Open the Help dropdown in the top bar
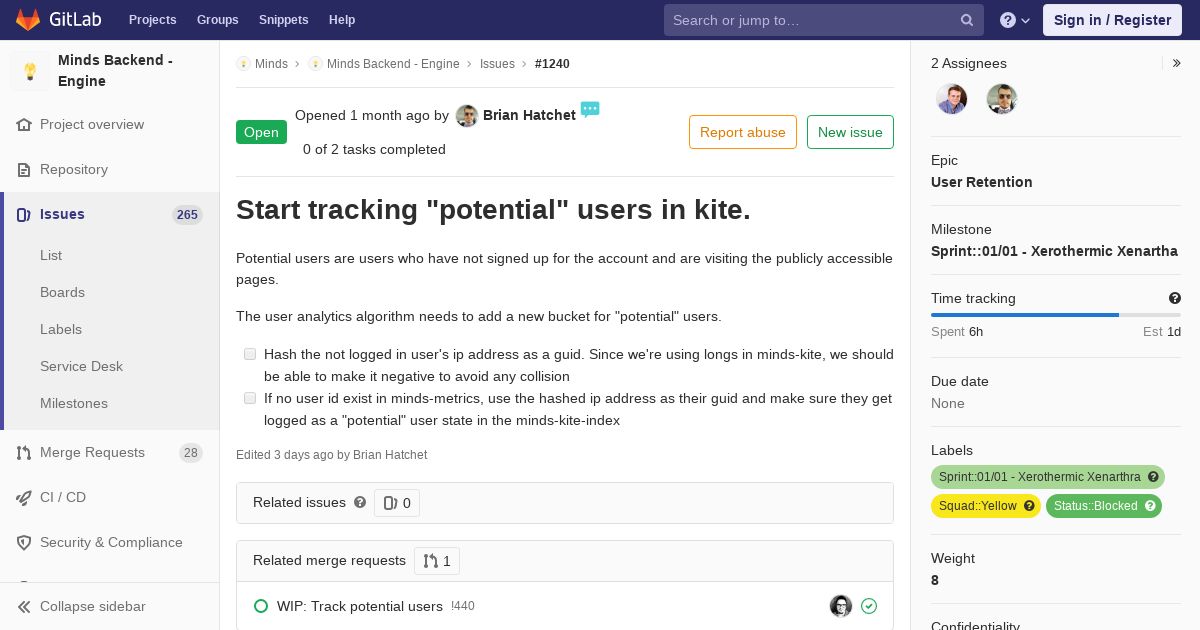The height and width of the screenshot is (630, 1200). pyautogui.click(x=1015, y=20)
